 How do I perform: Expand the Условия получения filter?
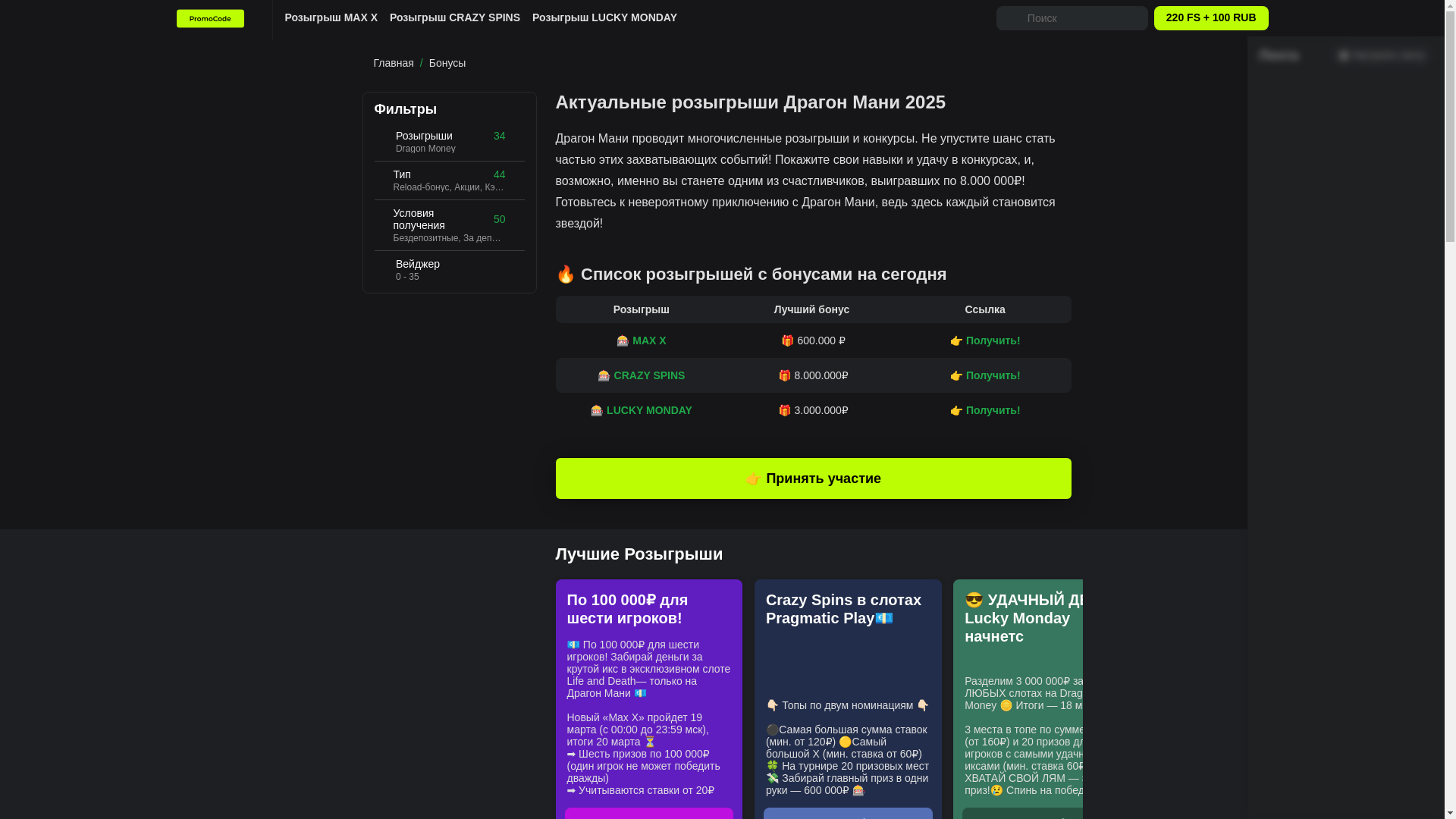[x=449, y=225]
